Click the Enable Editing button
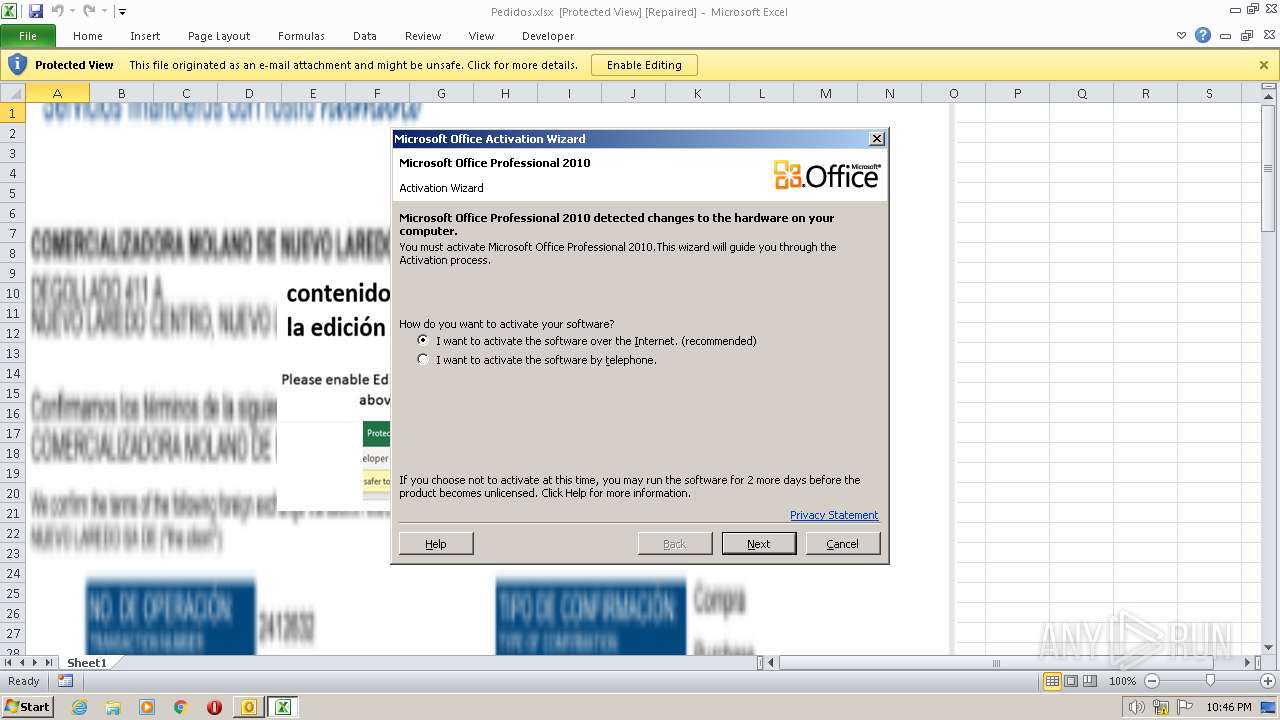This screenshot has height=720, width=1280. click(644, 65)
